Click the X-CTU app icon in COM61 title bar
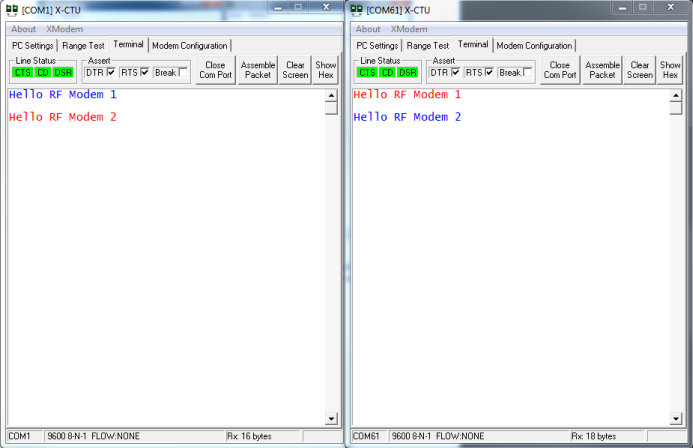Image resolution: width=693 pixels, height=448 pixels. pos(356,10)
